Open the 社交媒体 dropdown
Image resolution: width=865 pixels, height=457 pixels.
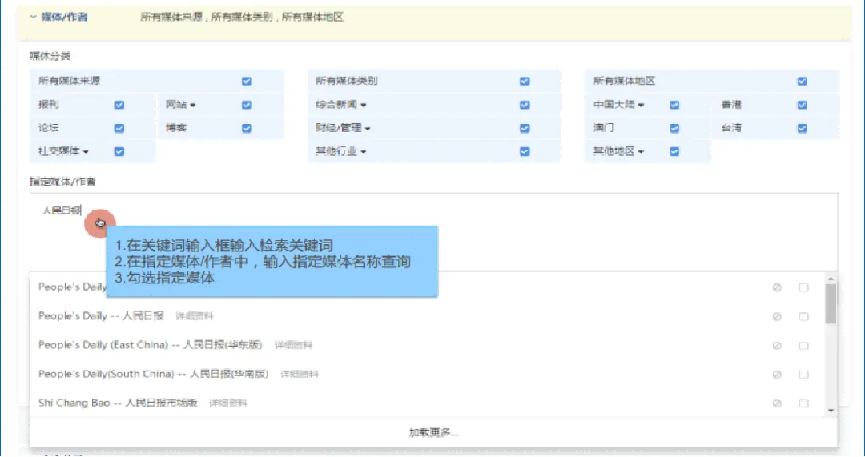pyautogui.click(x=86, y=152)
